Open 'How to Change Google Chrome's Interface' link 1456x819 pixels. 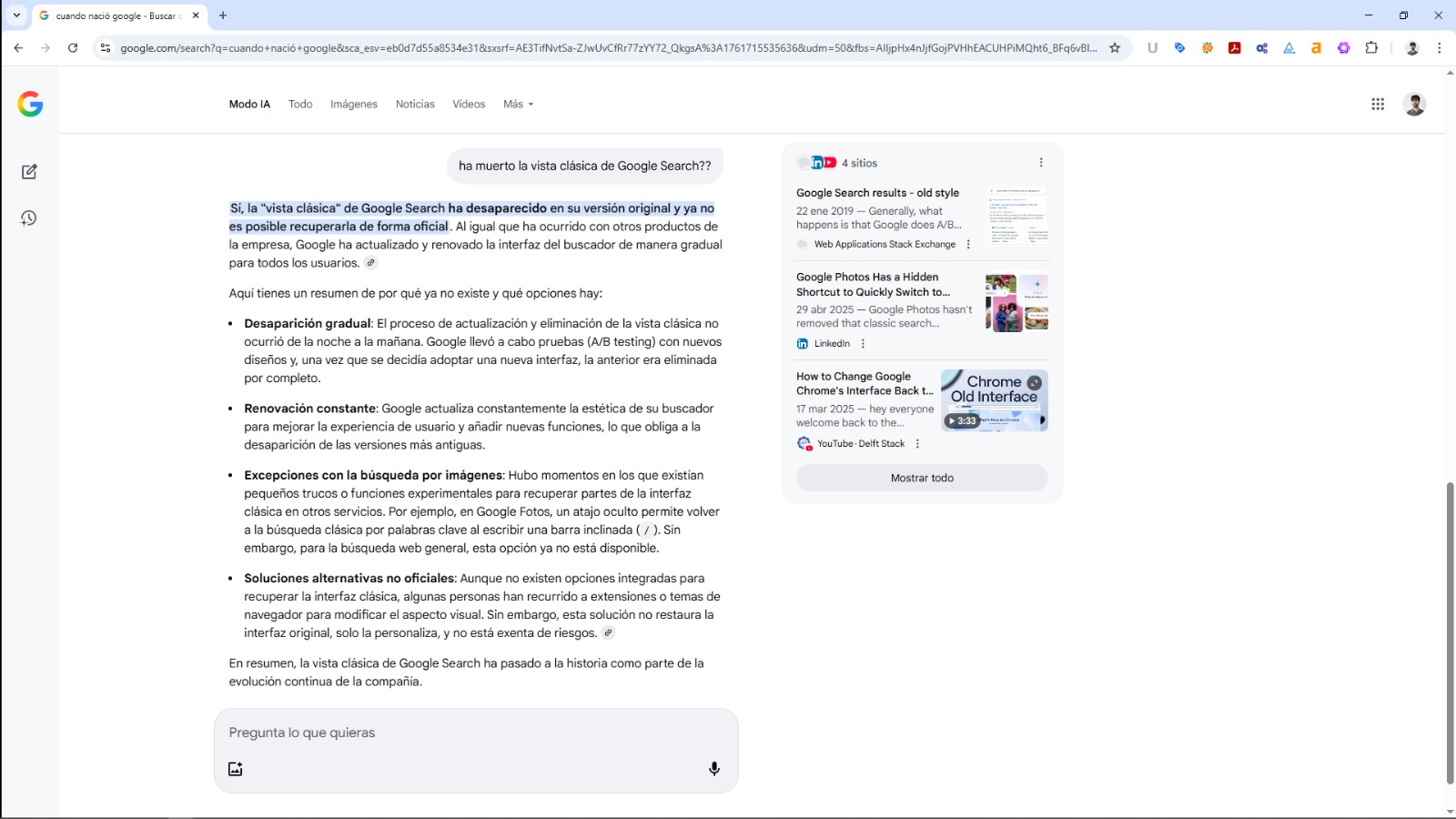[x=865, y=384]
